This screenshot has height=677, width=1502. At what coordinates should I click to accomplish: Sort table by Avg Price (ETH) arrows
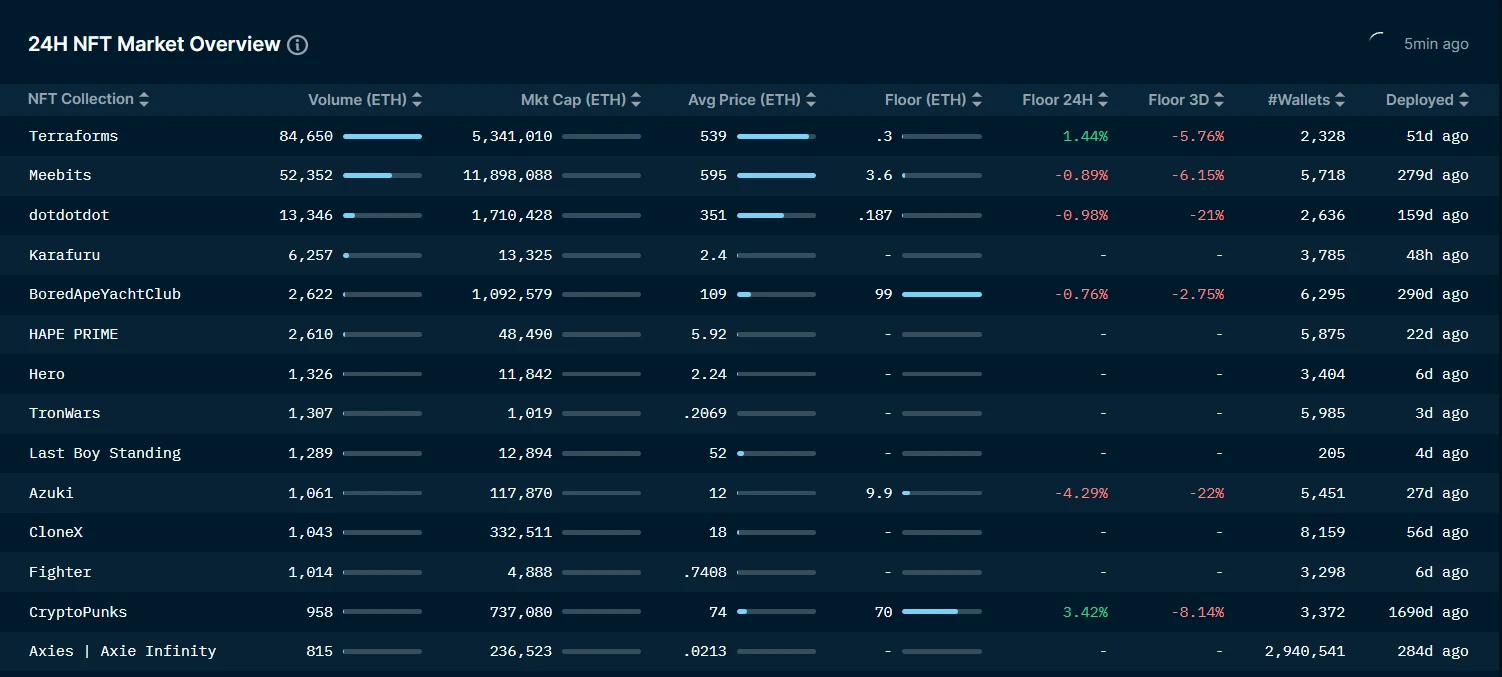811,100
